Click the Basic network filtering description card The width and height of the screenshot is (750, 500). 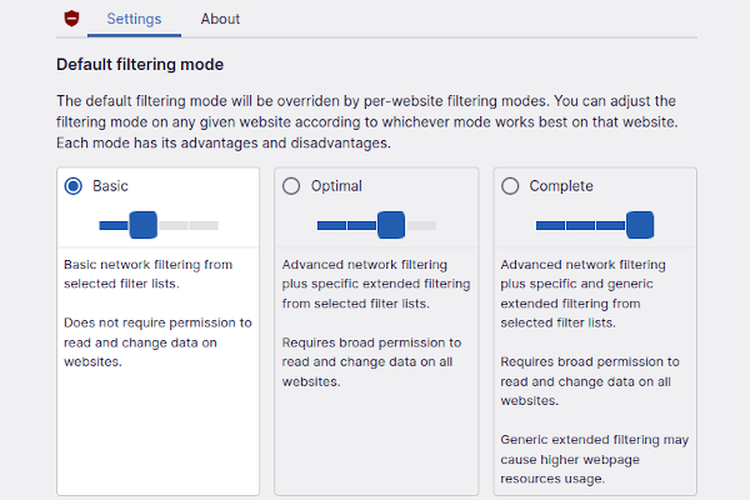(148, 274)
